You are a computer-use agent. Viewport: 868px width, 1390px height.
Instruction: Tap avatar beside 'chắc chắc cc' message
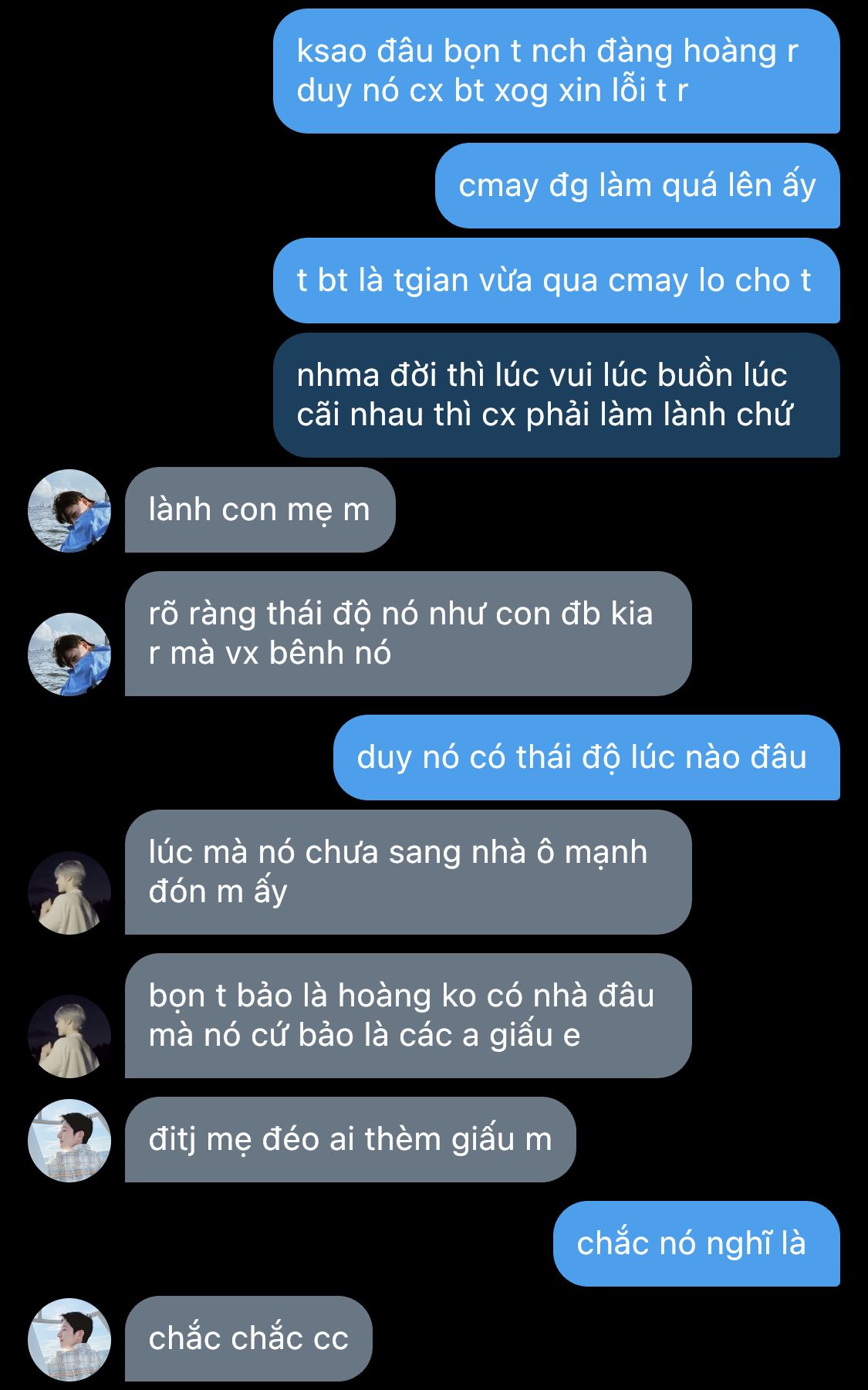pyautogui.click(x=69, y=1340)
